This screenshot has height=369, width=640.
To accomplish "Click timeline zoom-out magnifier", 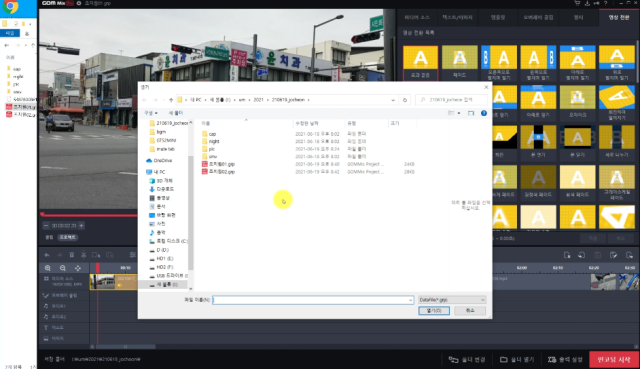I will [63, 268].
